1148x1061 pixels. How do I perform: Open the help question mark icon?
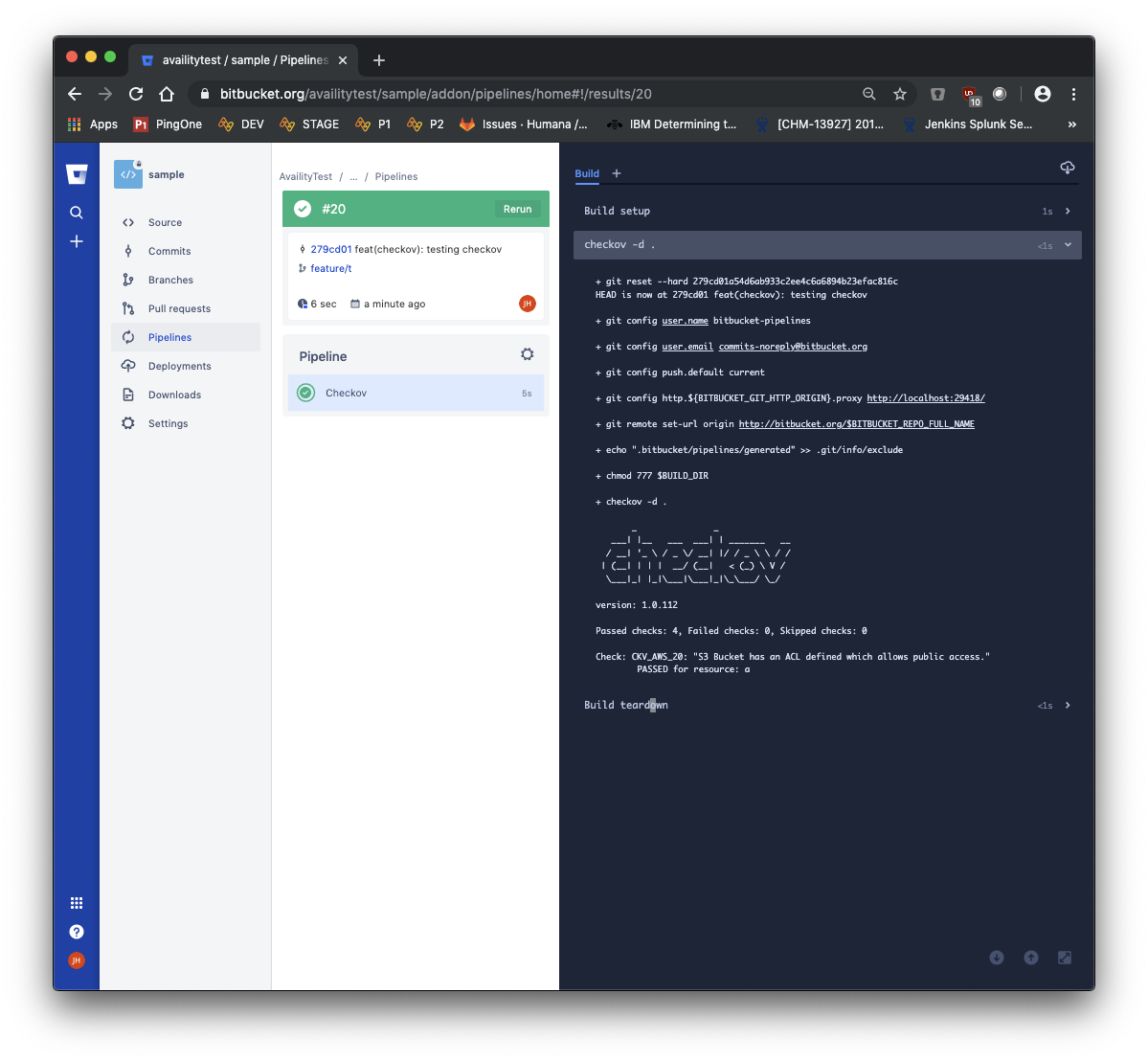[x=77, y=932]
